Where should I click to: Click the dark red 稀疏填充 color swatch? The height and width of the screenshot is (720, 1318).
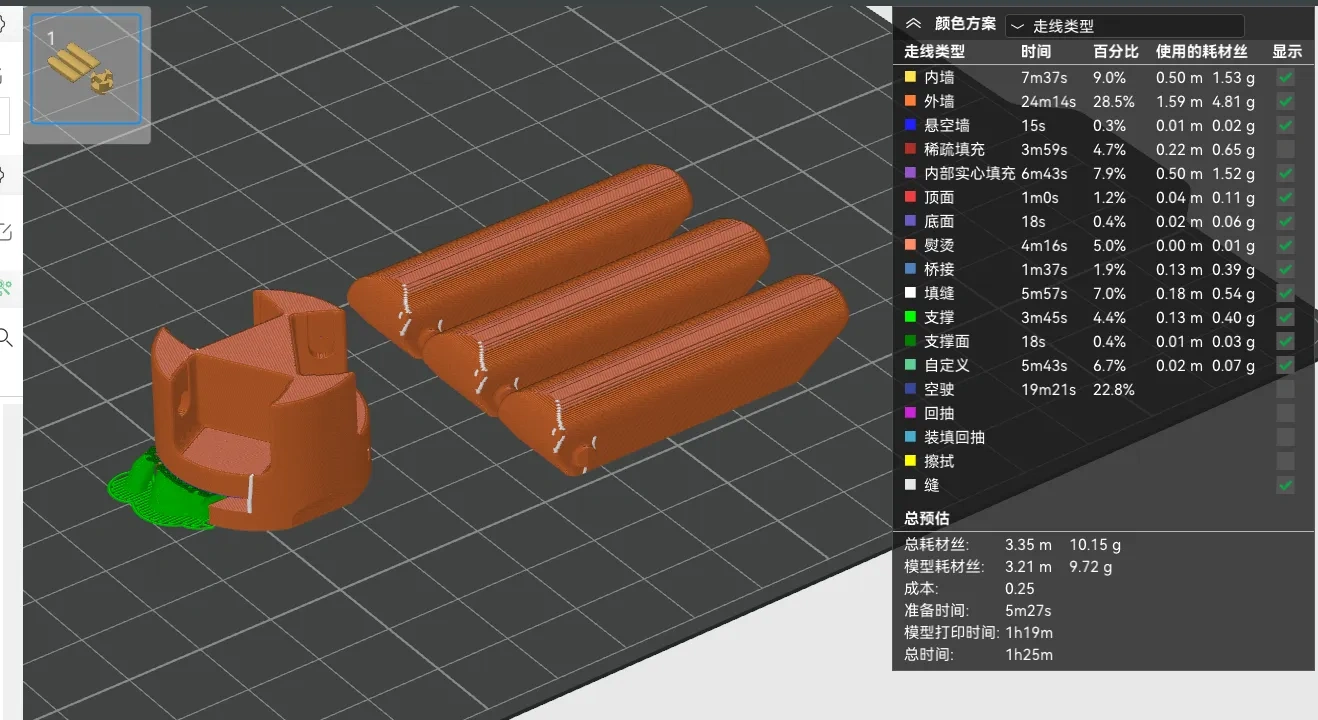click(910, 149)
